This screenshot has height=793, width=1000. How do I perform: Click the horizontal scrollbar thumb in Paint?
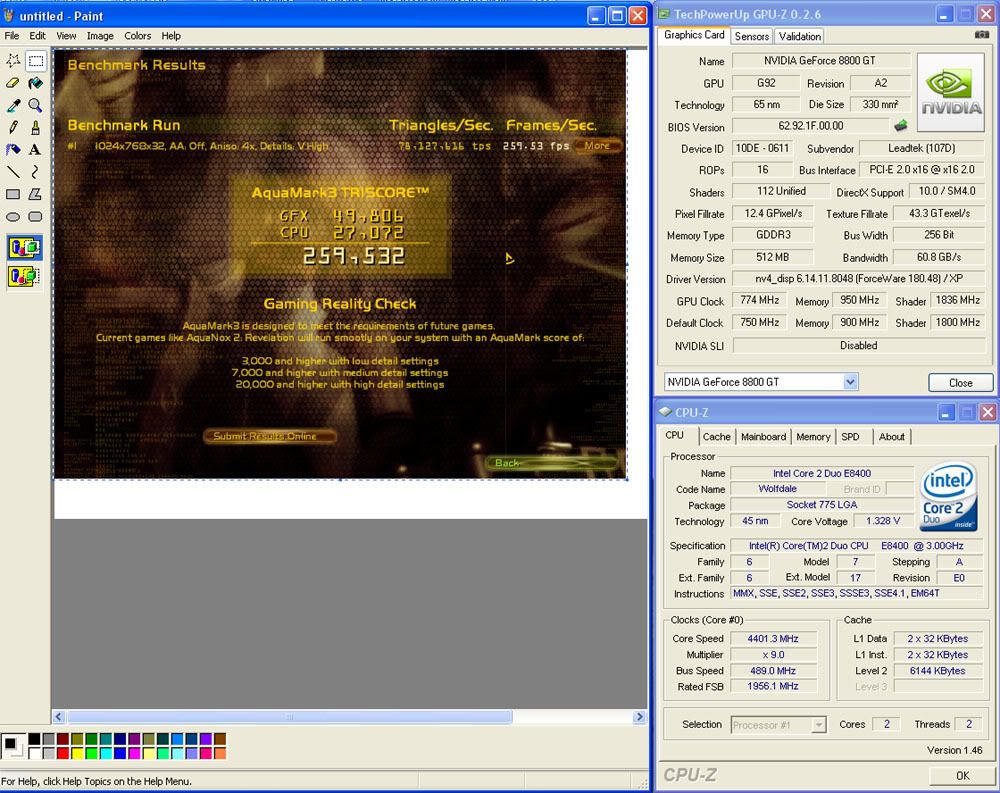pos(290,717)
